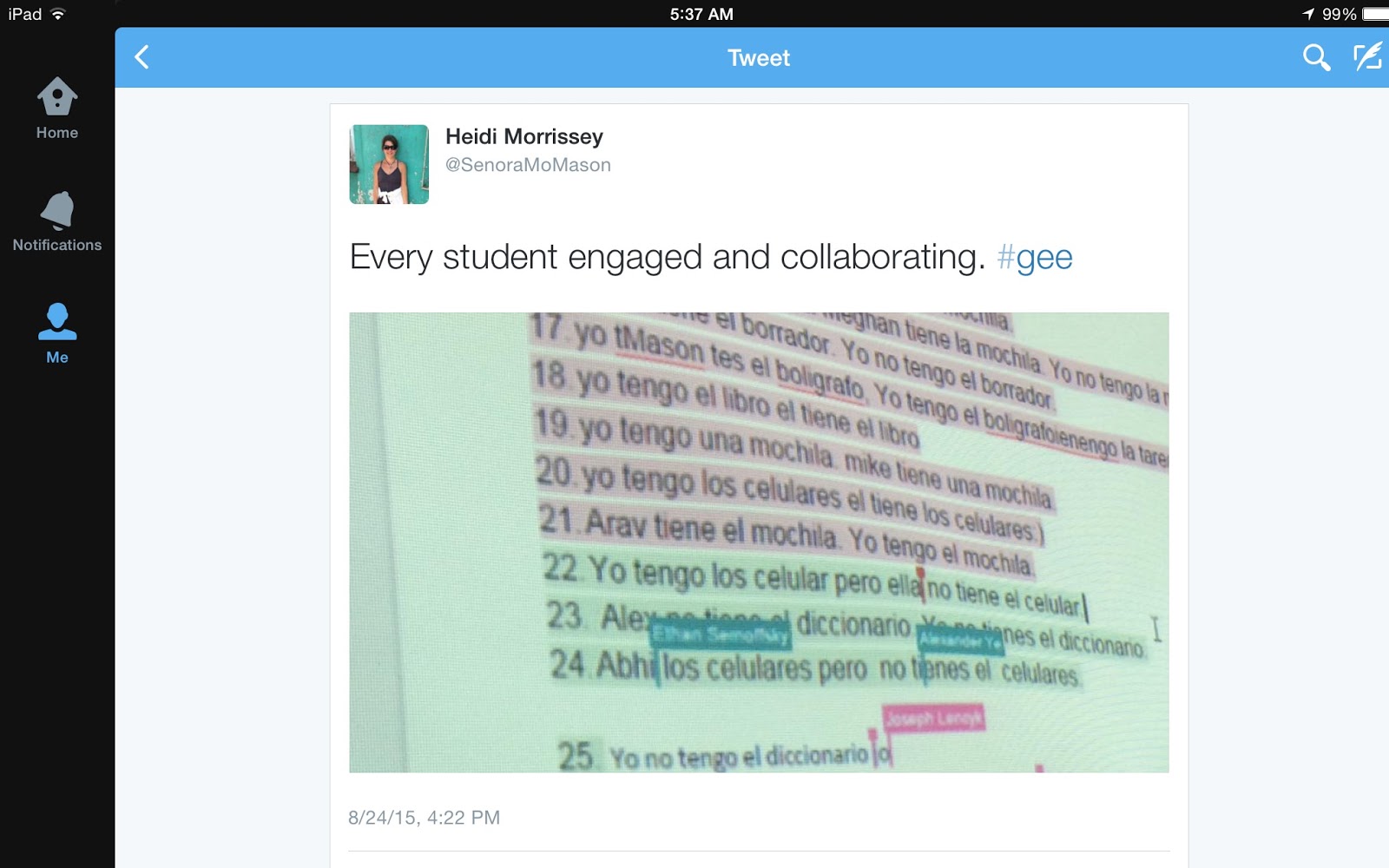Open Heidi Morrissey's profile name
Image resolution: width=1389 pixels, height=868 pixels.
coord(524,136)
